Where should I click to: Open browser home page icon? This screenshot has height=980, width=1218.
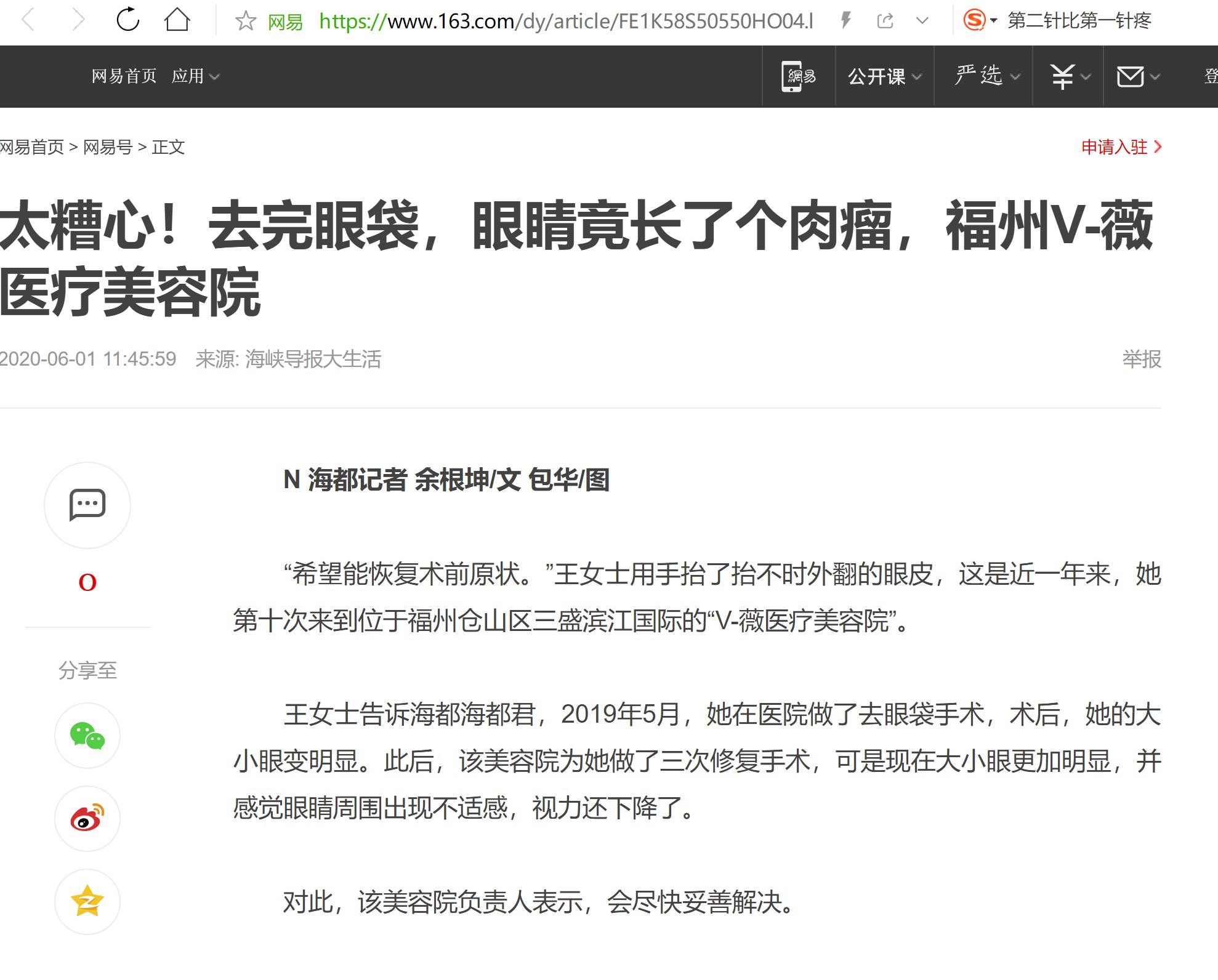click(x=177, y=20)
